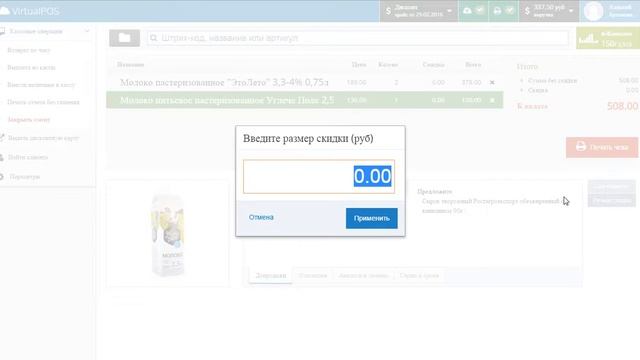The image size is (640, 360).
Task: Select the Молоко питьевое Углече Поле row
Action: (x=304, y=100)
